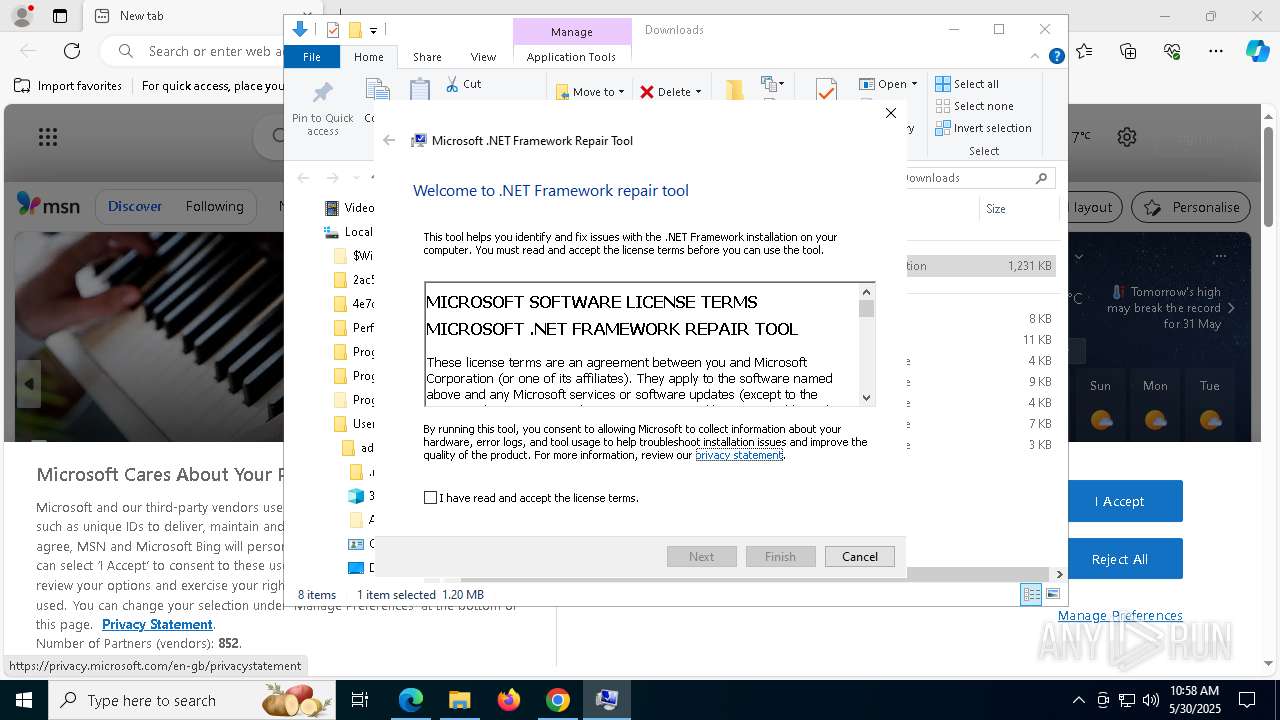
Task: Open the MSN Following tab
Action: pos(214,206)
